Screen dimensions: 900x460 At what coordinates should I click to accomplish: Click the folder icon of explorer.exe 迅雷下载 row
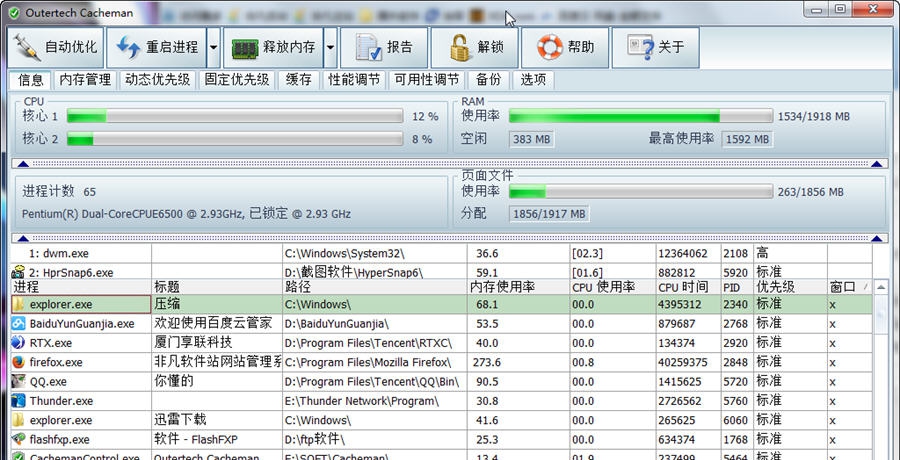tap(19, 420)
